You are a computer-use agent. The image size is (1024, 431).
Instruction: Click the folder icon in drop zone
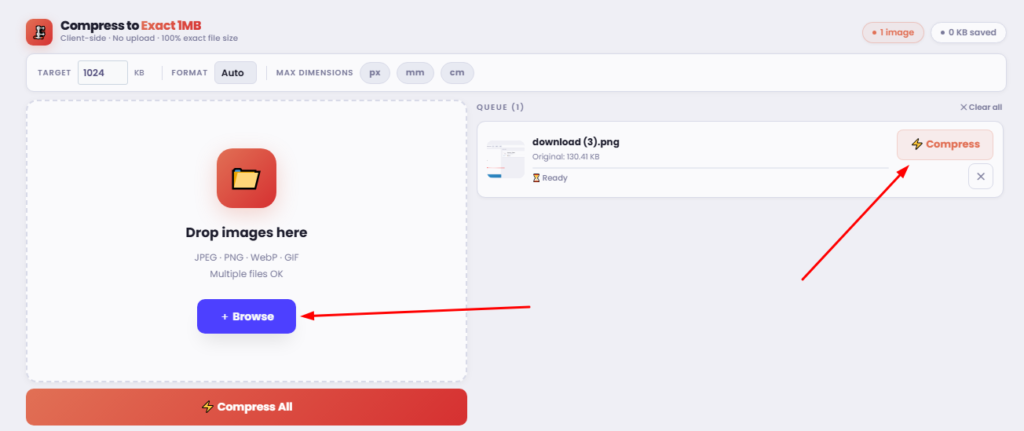(x=246, y=178)
